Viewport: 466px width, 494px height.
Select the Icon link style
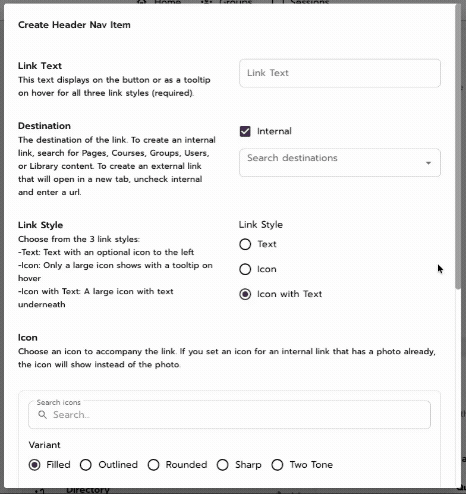[x=245, y=269]
